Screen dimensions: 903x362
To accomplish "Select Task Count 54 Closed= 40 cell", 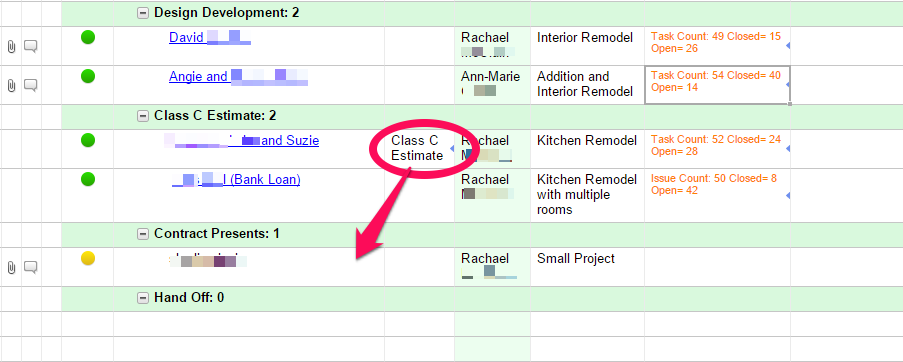I will point(717,85).
